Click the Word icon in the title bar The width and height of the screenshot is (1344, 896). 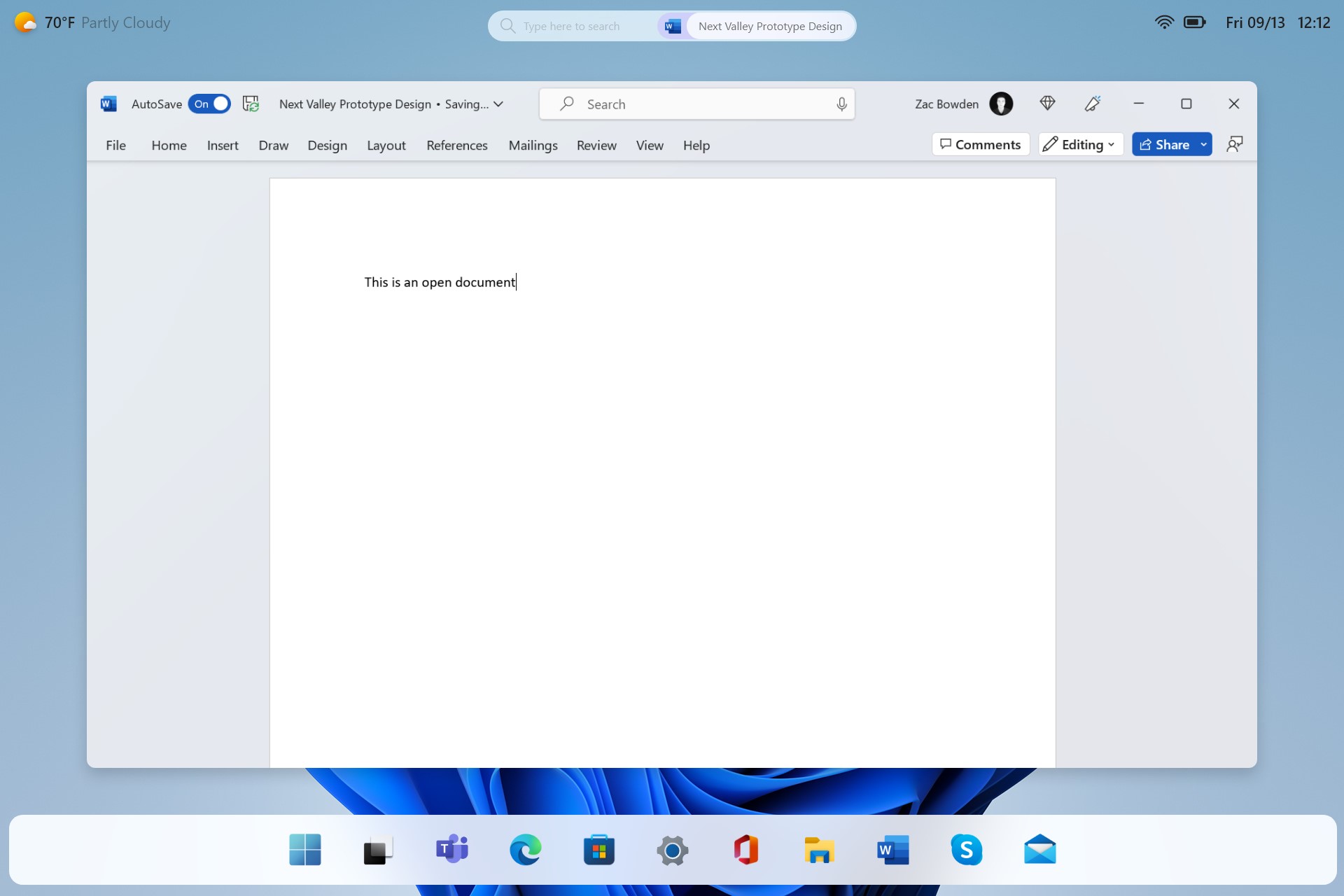click(108, 104)
